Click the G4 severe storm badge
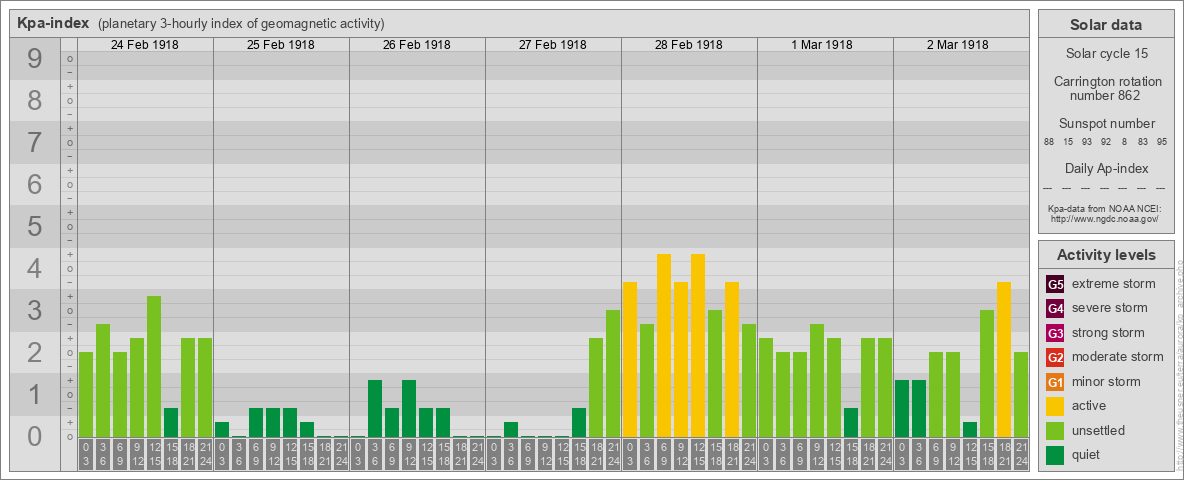This screenshot has height=480, width=1184. point(1055,309)
